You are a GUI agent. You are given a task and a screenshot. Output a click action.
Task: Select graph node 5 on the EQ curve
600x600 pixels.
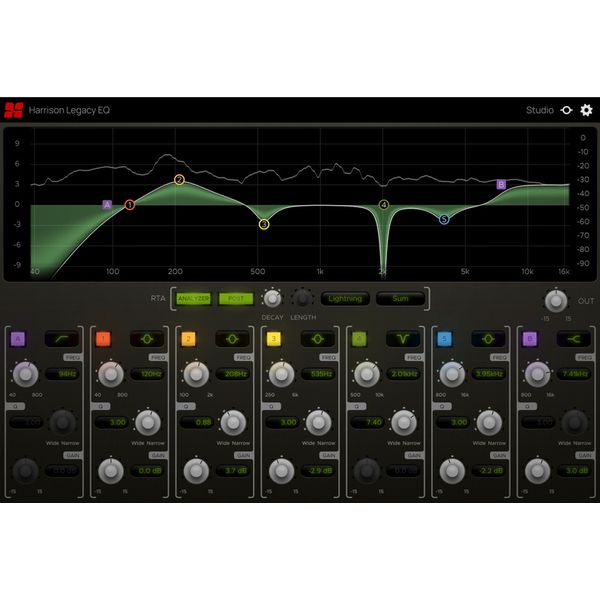(444, 219)
